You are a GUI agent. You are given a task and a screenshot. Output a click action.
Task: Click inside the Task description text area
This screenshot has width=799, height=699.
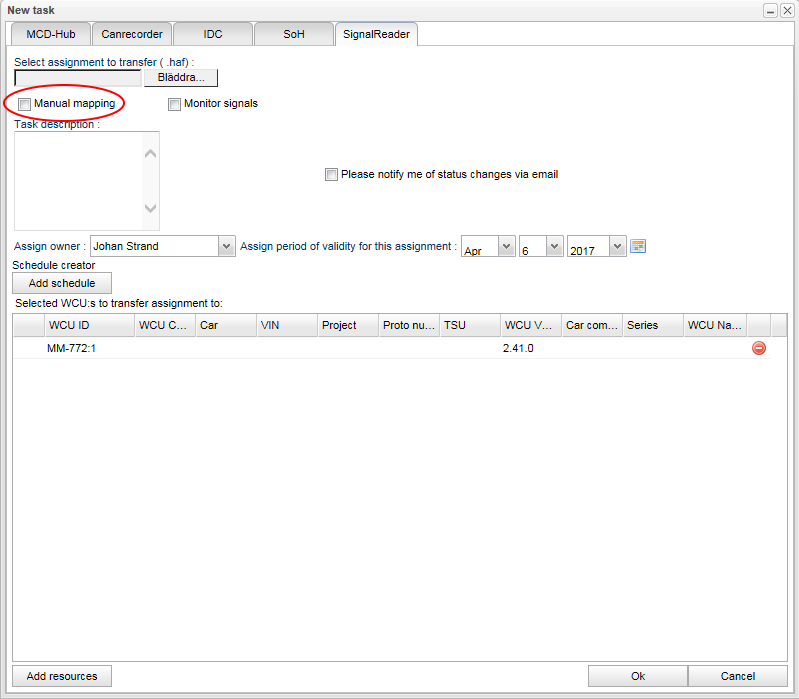tap(80, 181)
